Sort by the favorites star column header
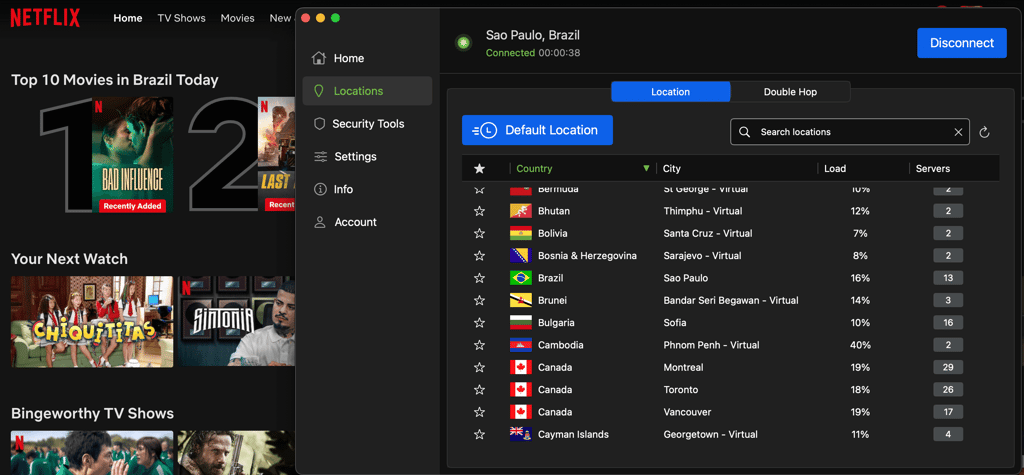The height and width of the screenshot is (475, 1024). 479,169
